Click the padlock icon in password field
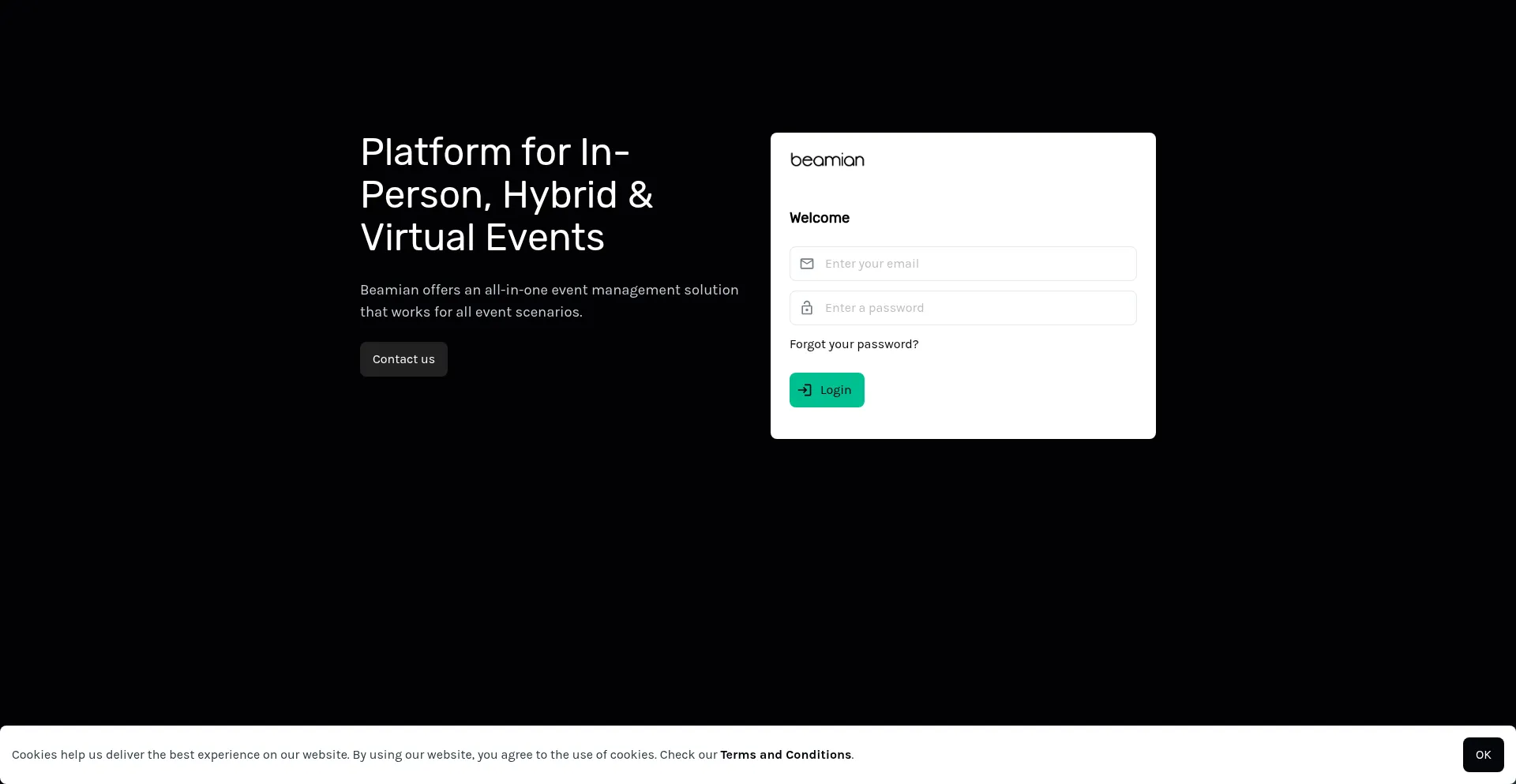 pos(806,308)
